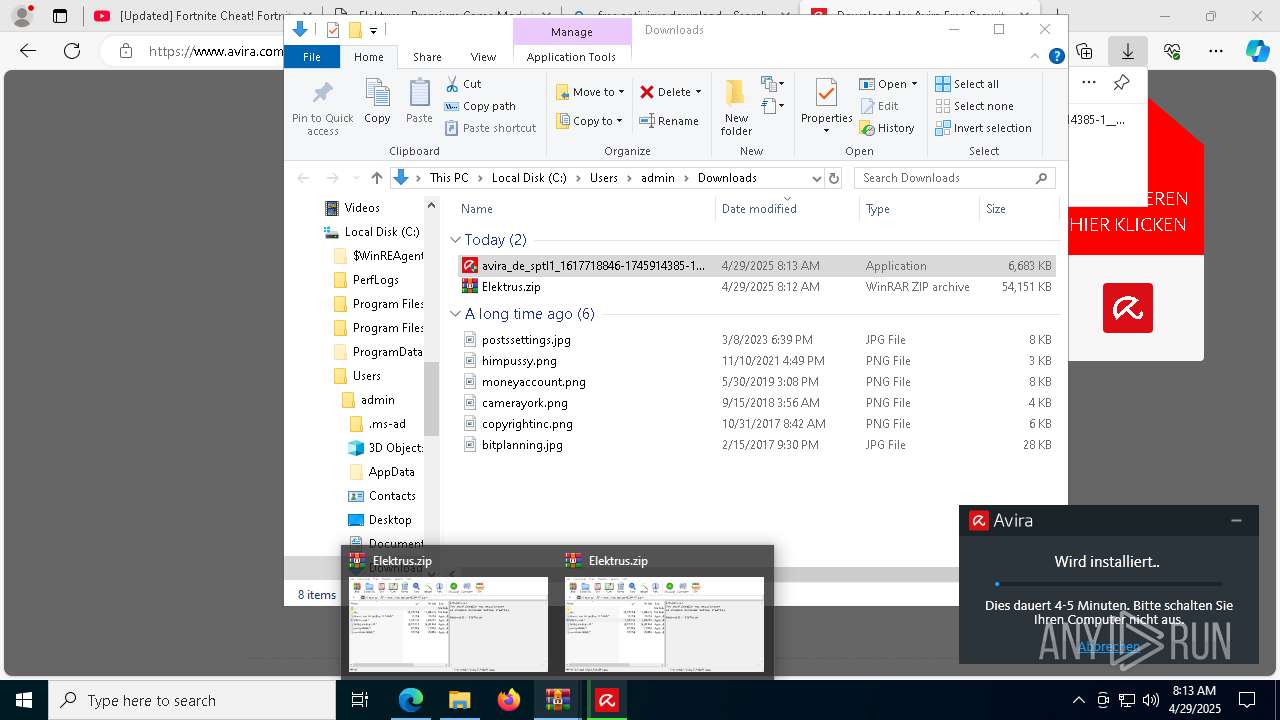Click Select all in ribbon

967,84
